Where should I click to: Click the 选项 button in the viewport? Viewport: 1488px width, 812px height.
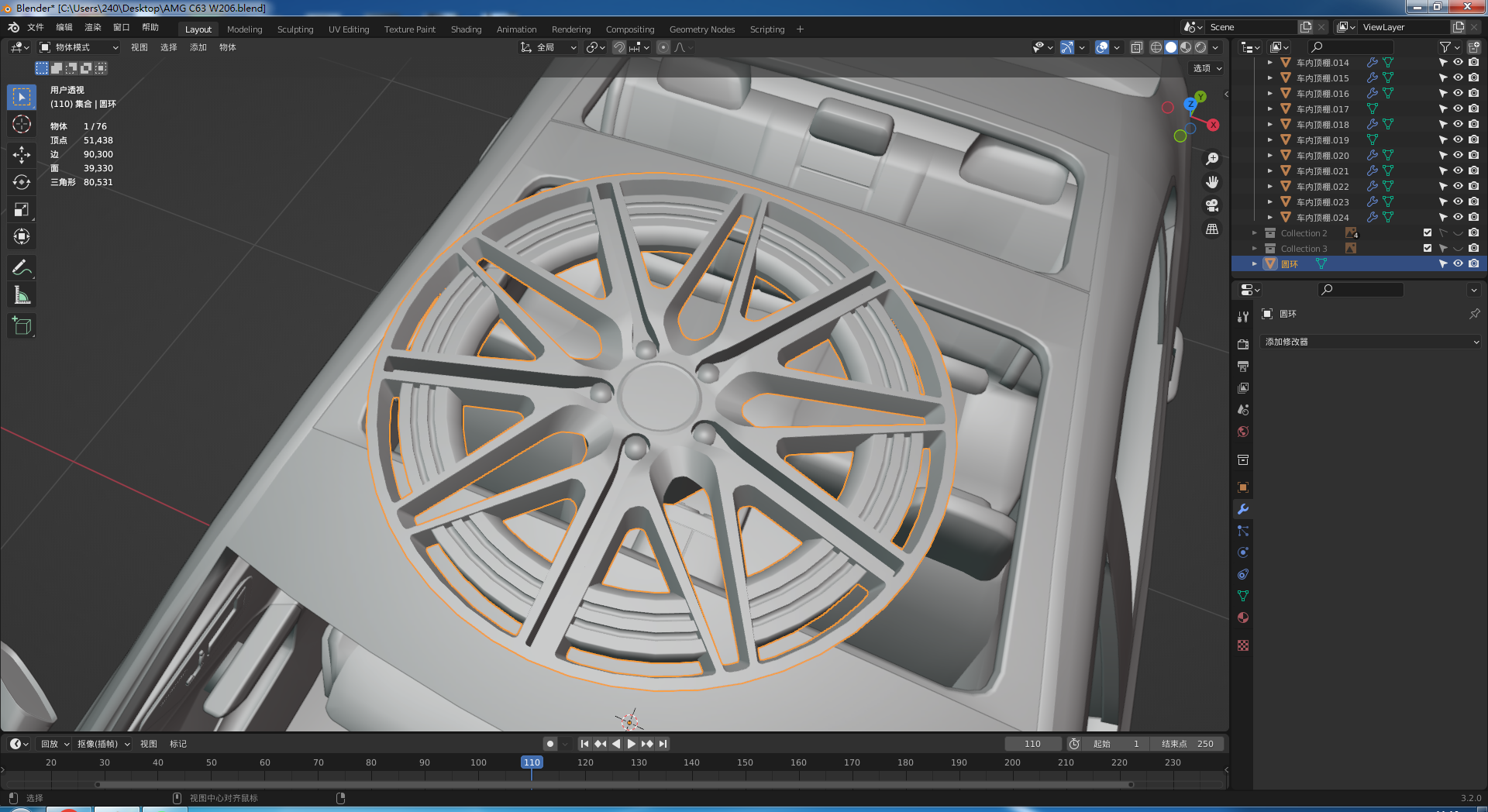(x=1207, y=68)
